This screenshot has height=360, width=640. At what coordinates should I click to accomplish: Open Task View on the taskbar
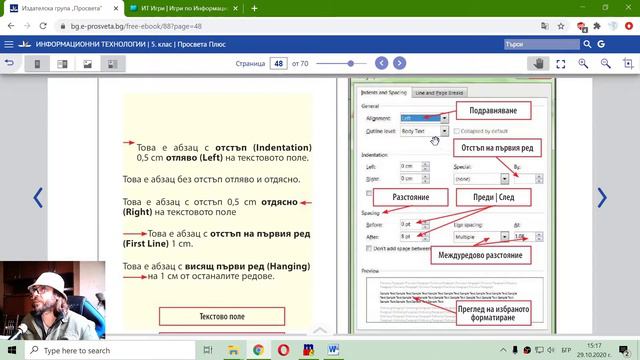point(208,350)
